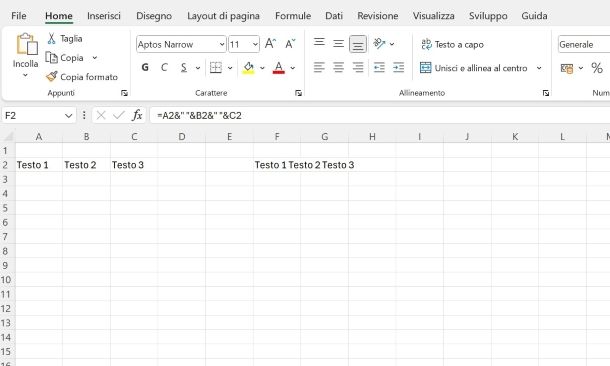Toggle bottom vertical alignment
This screenshot has width=610, height=366.
click(x=358, y=44)
